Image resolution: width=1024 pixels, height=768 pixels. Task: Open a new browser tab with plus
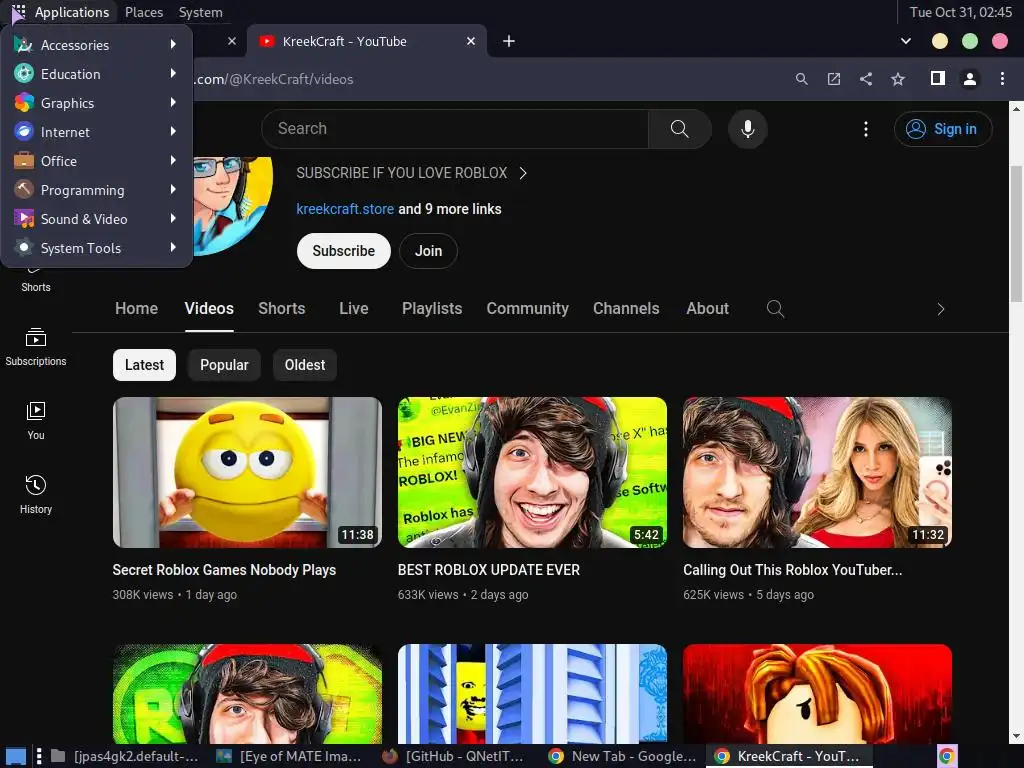(x=509, y=41)
